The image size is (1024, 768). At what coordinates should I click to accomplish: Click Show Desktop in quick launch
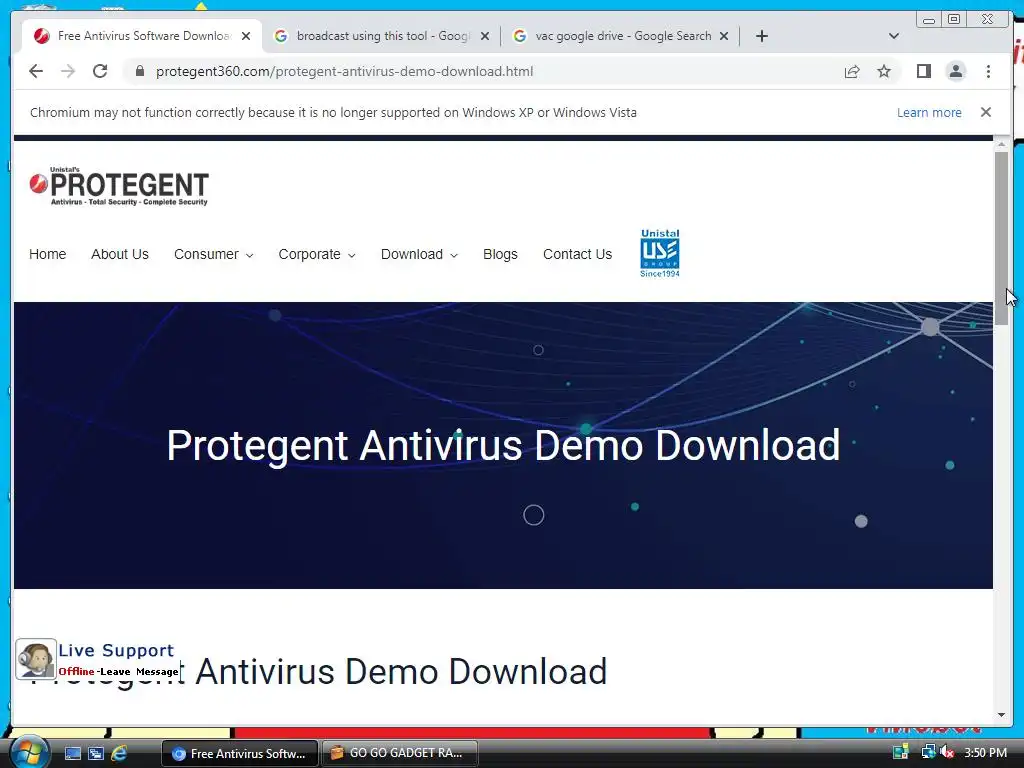[72, 753]
